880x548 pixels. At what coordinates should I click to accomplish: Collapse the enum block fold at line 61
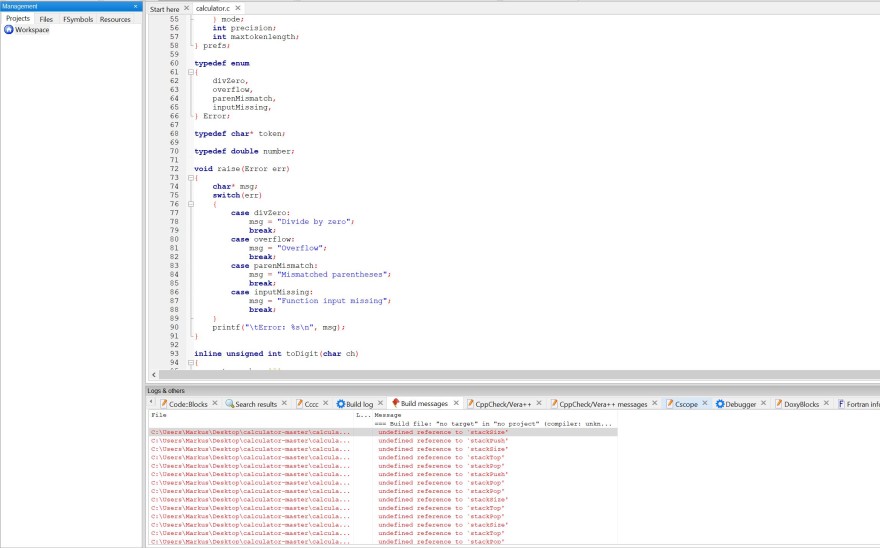tap(191, 72)
